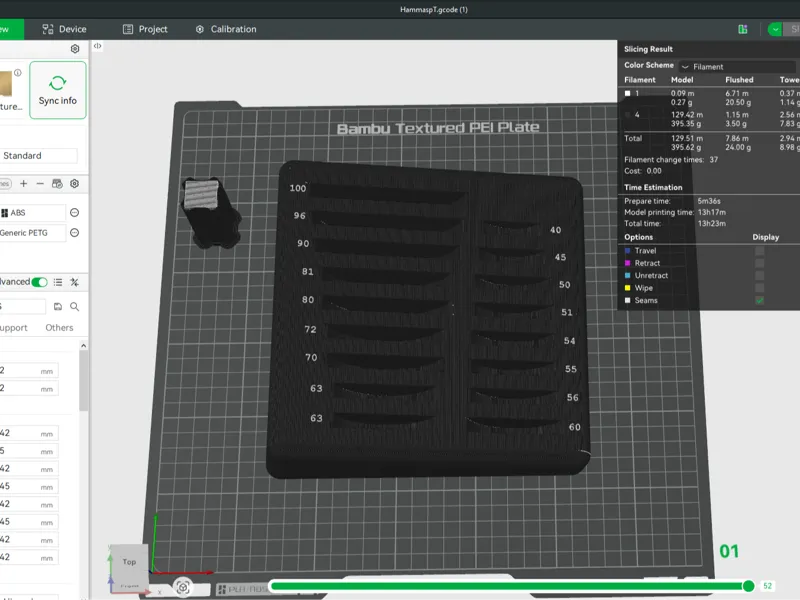Image resolution: width=800 pixels, height=600 pixels.
Task: Click the Total model 395.62 g value
Action: [x=686, y=147]
